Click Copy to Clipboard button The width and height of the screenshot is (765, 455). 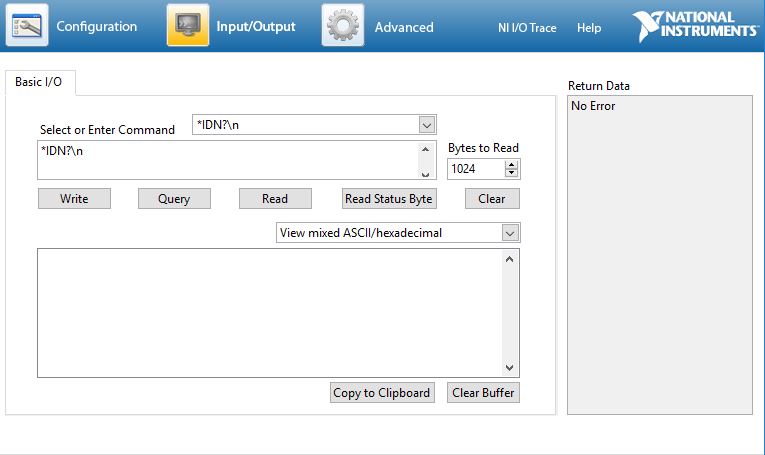[x=382, y=393]
